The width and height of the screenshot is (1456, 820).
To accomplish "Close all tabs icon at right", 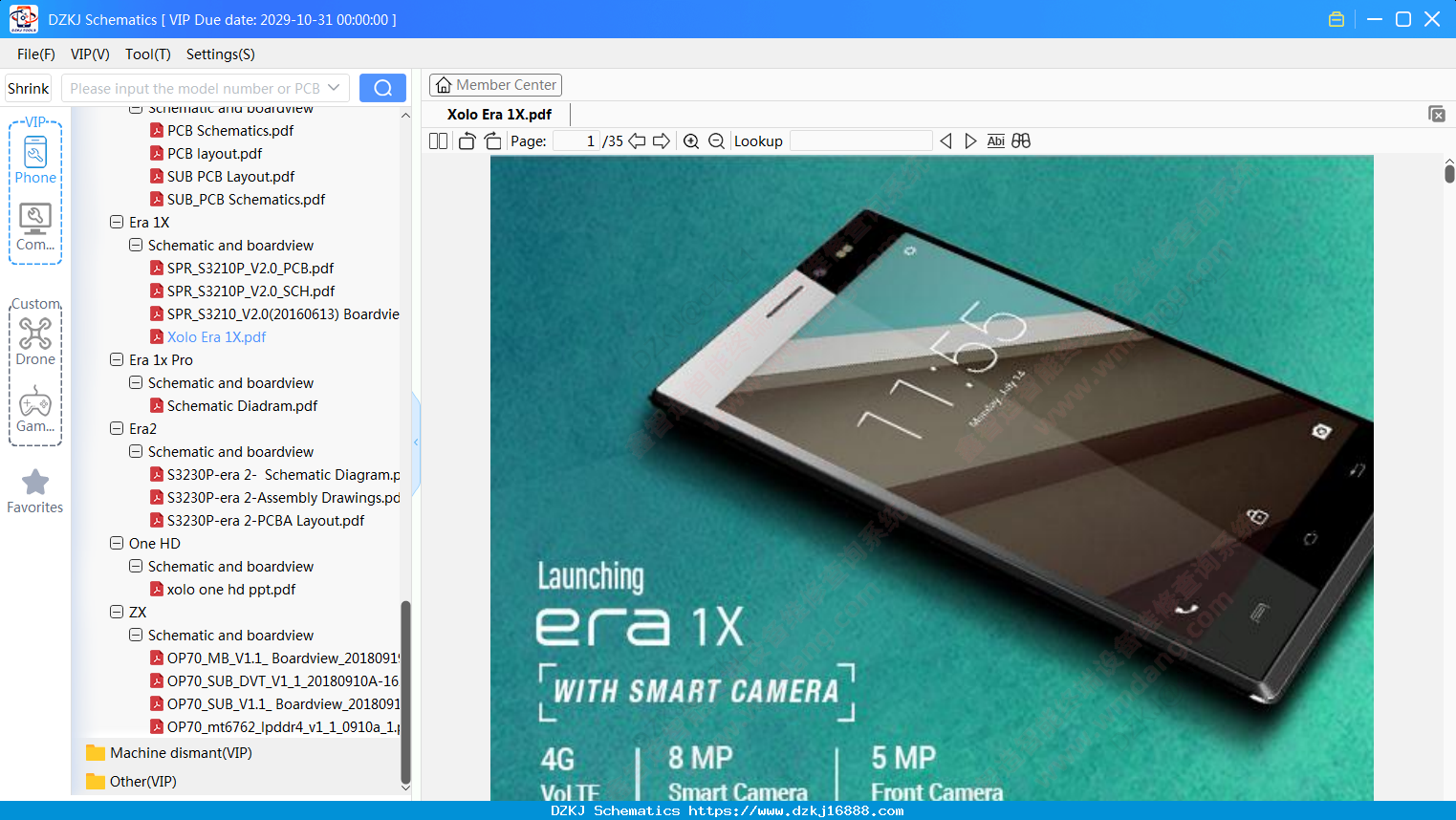I will [x=1436, y=114].
